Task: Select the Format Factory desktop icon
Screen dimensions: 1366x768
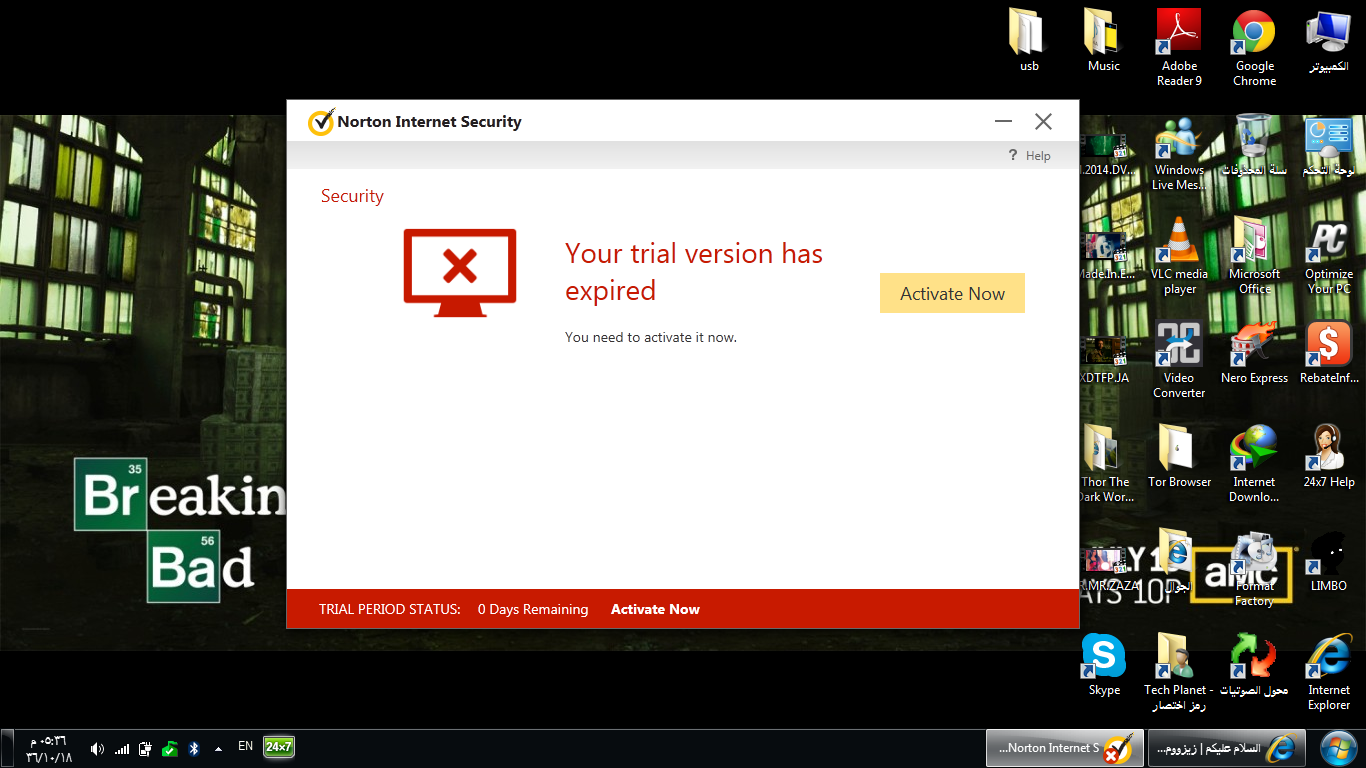Action: 1254,569
